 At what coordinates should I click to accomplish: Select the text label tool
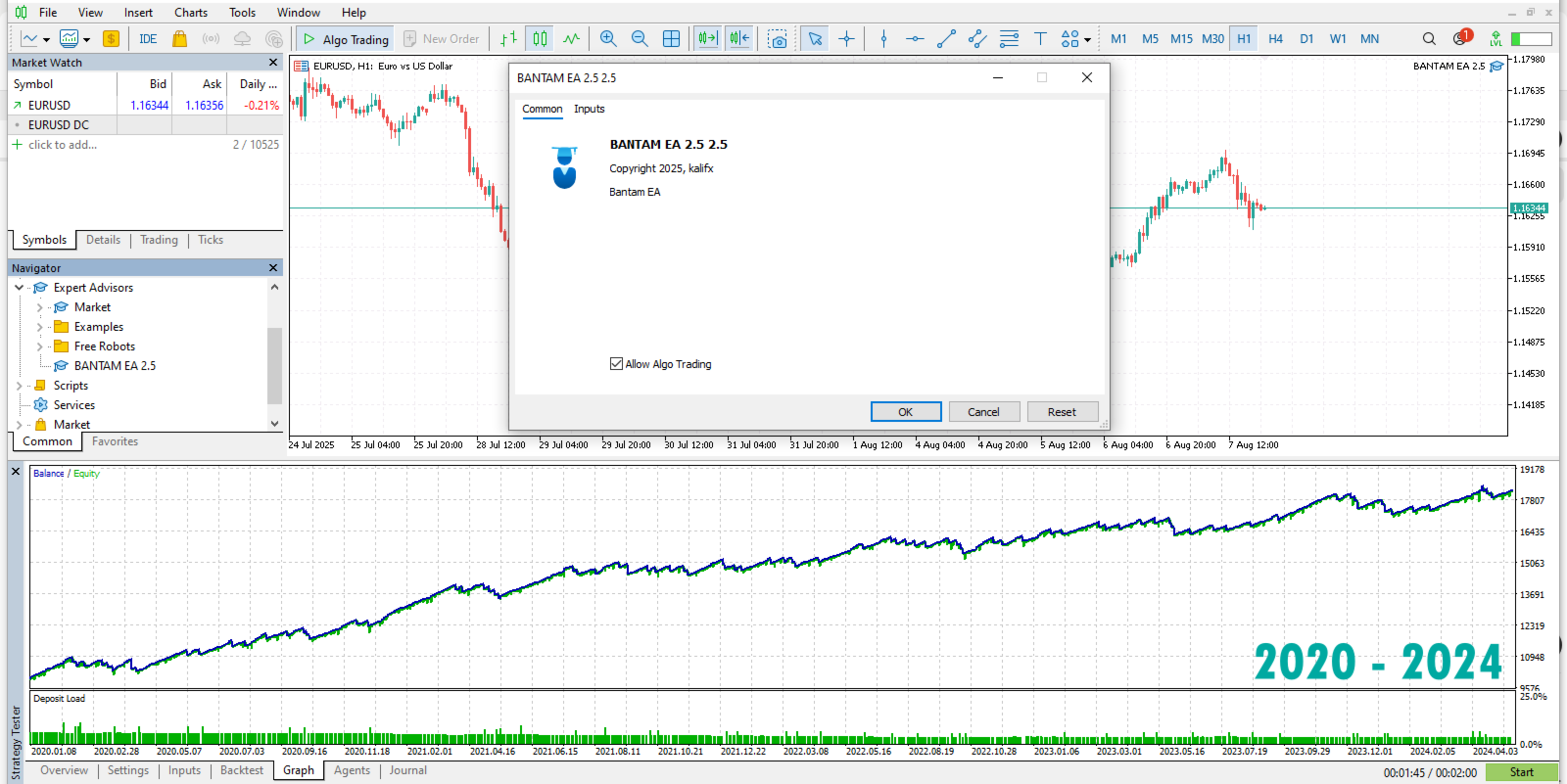click(1040, 39)
